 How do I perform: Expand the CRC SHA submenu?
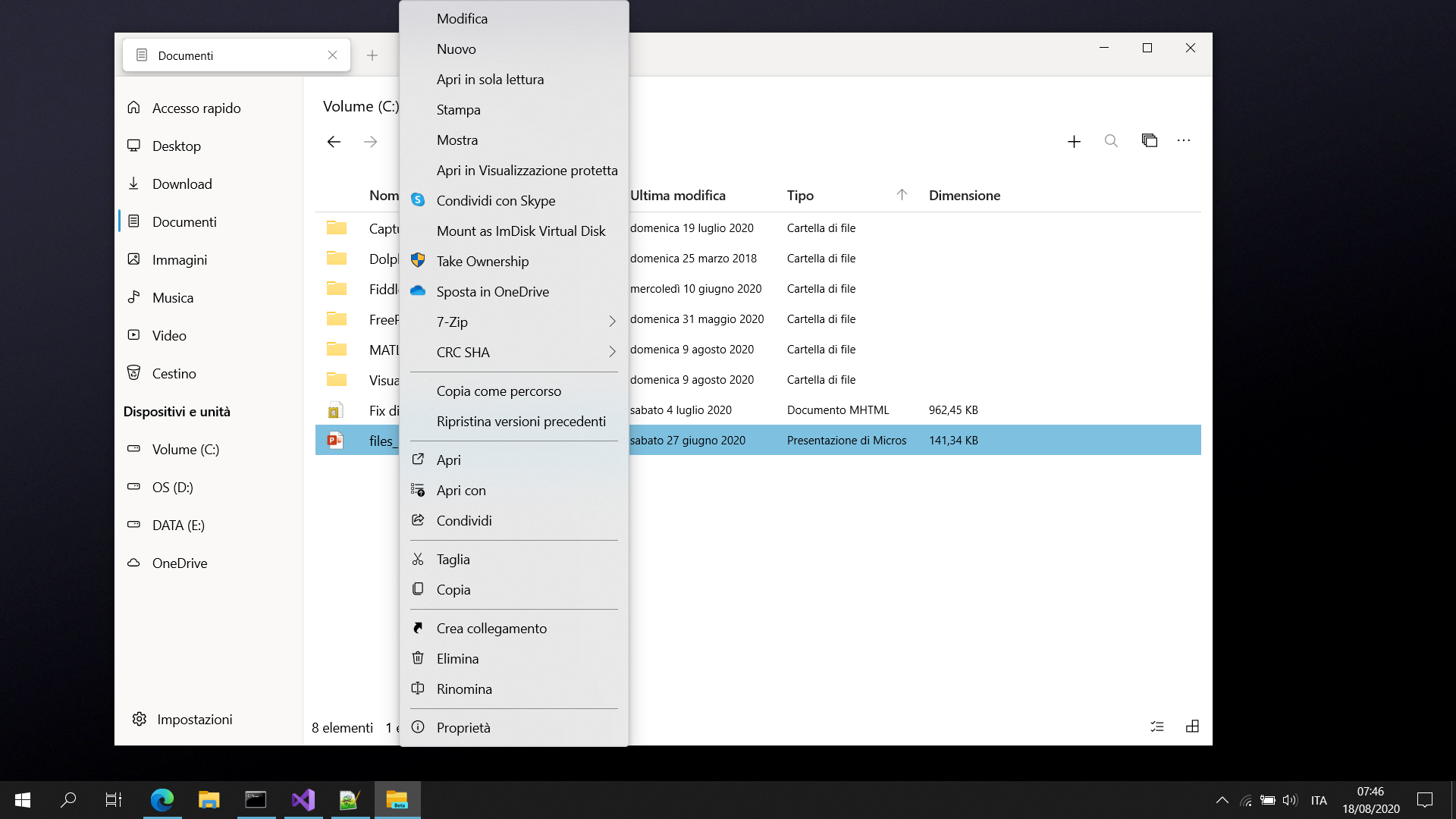click(x=514, y=352)
